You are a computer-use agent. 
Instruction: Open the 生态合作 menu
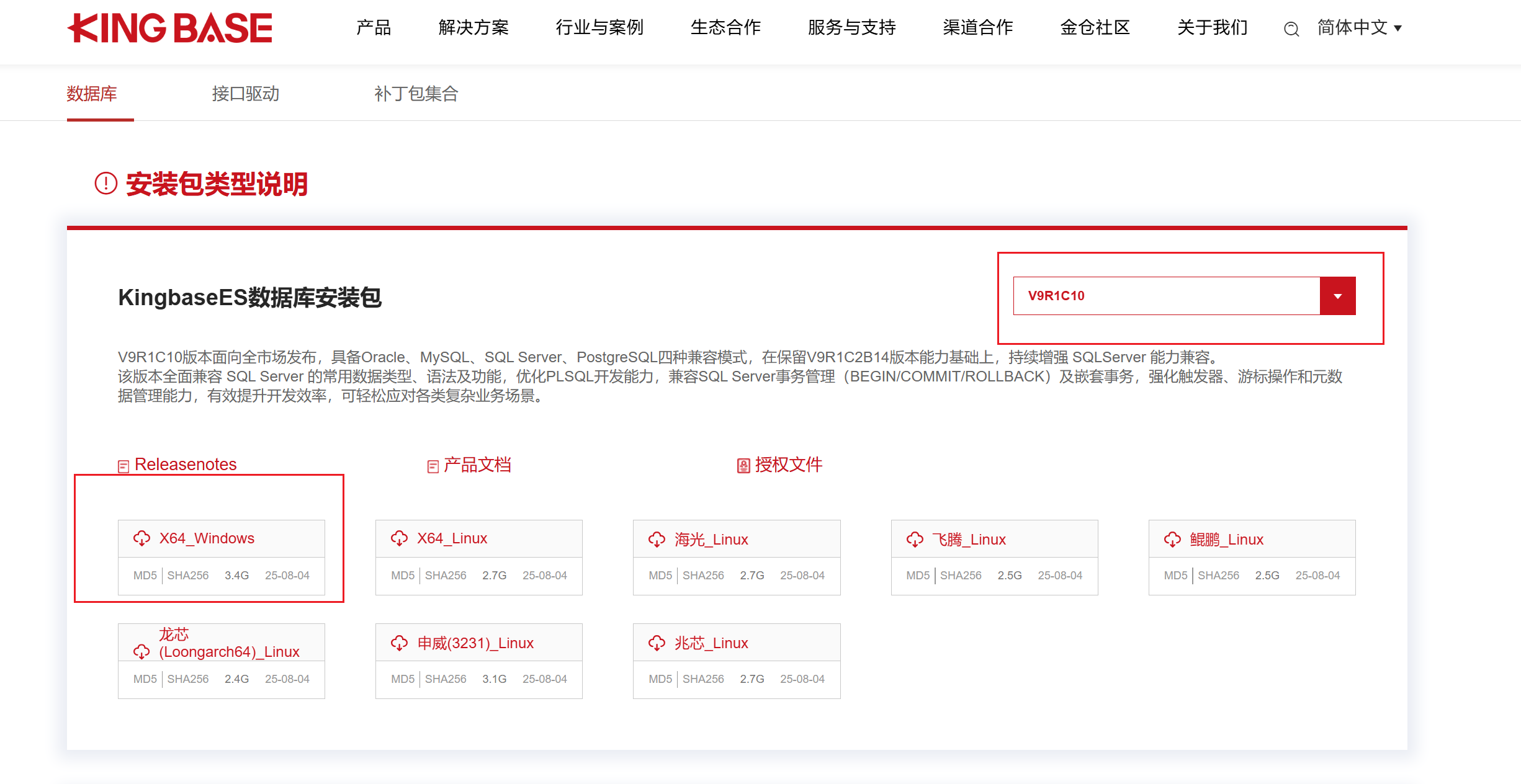[725, 28]
